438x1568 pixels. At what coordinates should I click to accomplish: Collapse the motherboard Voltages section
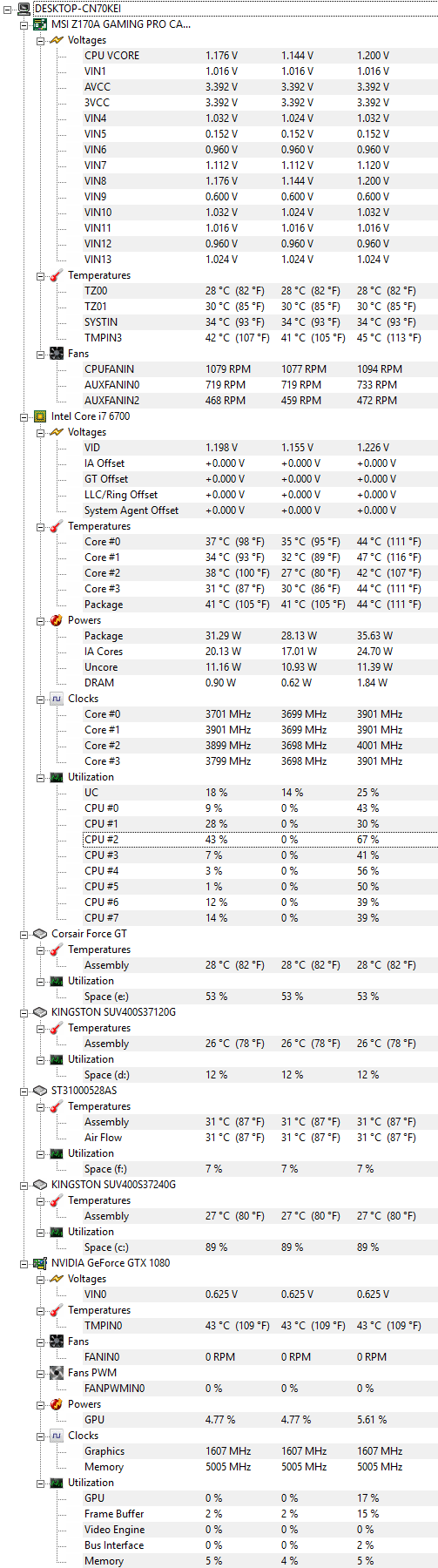pos(41,40)
